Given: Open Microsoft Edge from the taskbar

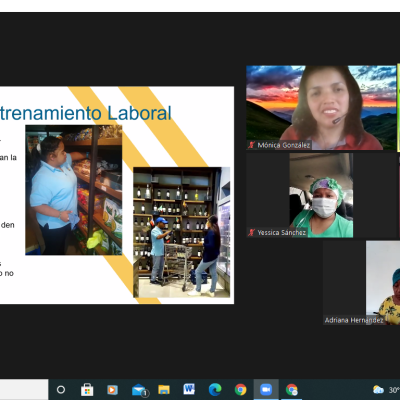Looking at the screenshot, I should point(215,389).
